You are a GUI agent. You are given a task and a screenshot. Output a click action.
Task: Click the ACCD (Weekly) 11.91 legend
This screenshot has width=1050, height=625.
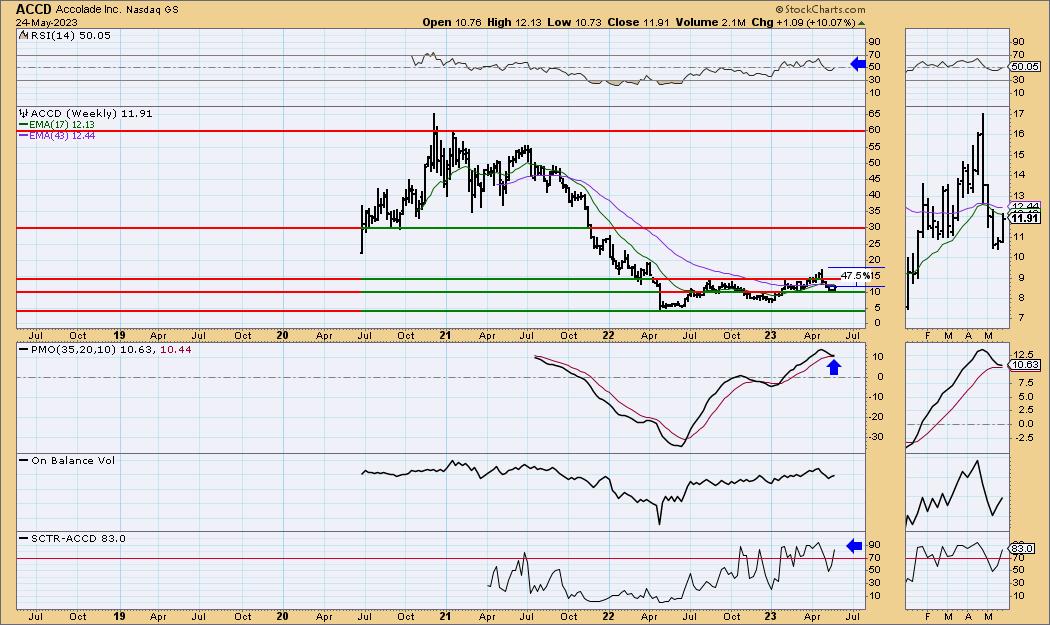click(x=86, y=113)
